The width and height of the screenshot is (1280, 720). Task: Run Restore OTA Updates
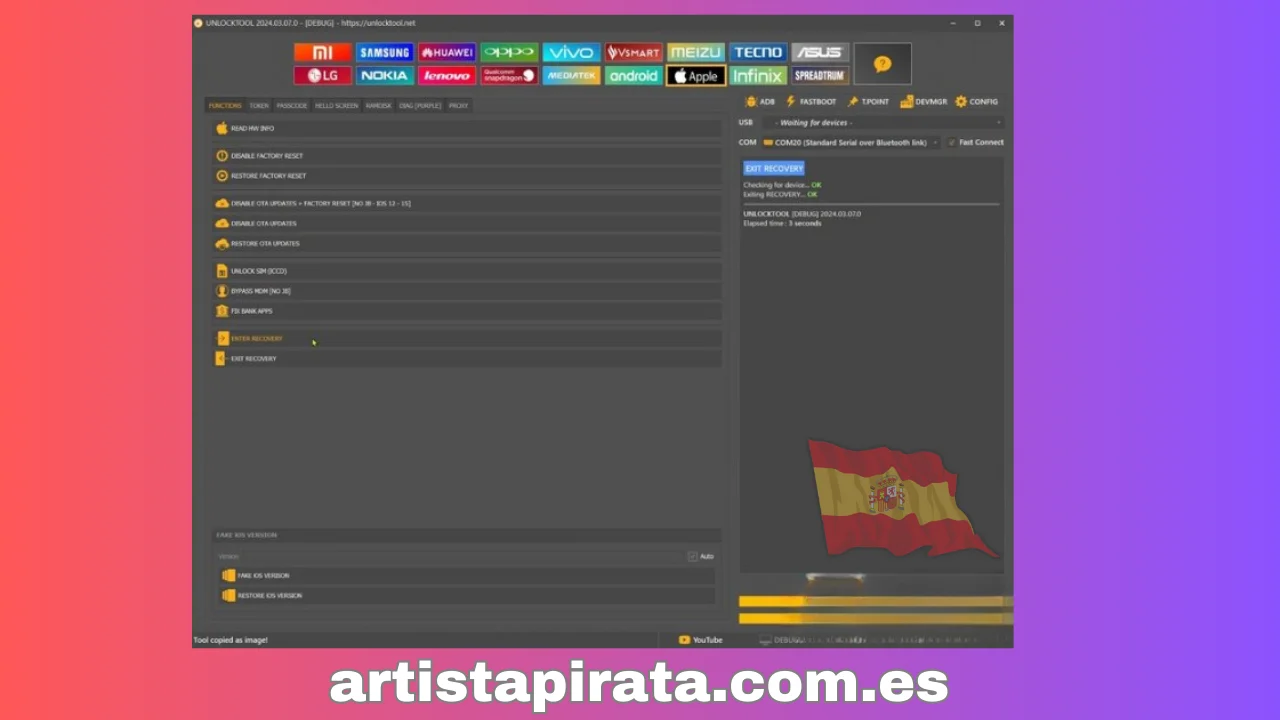tap(467, 243)
